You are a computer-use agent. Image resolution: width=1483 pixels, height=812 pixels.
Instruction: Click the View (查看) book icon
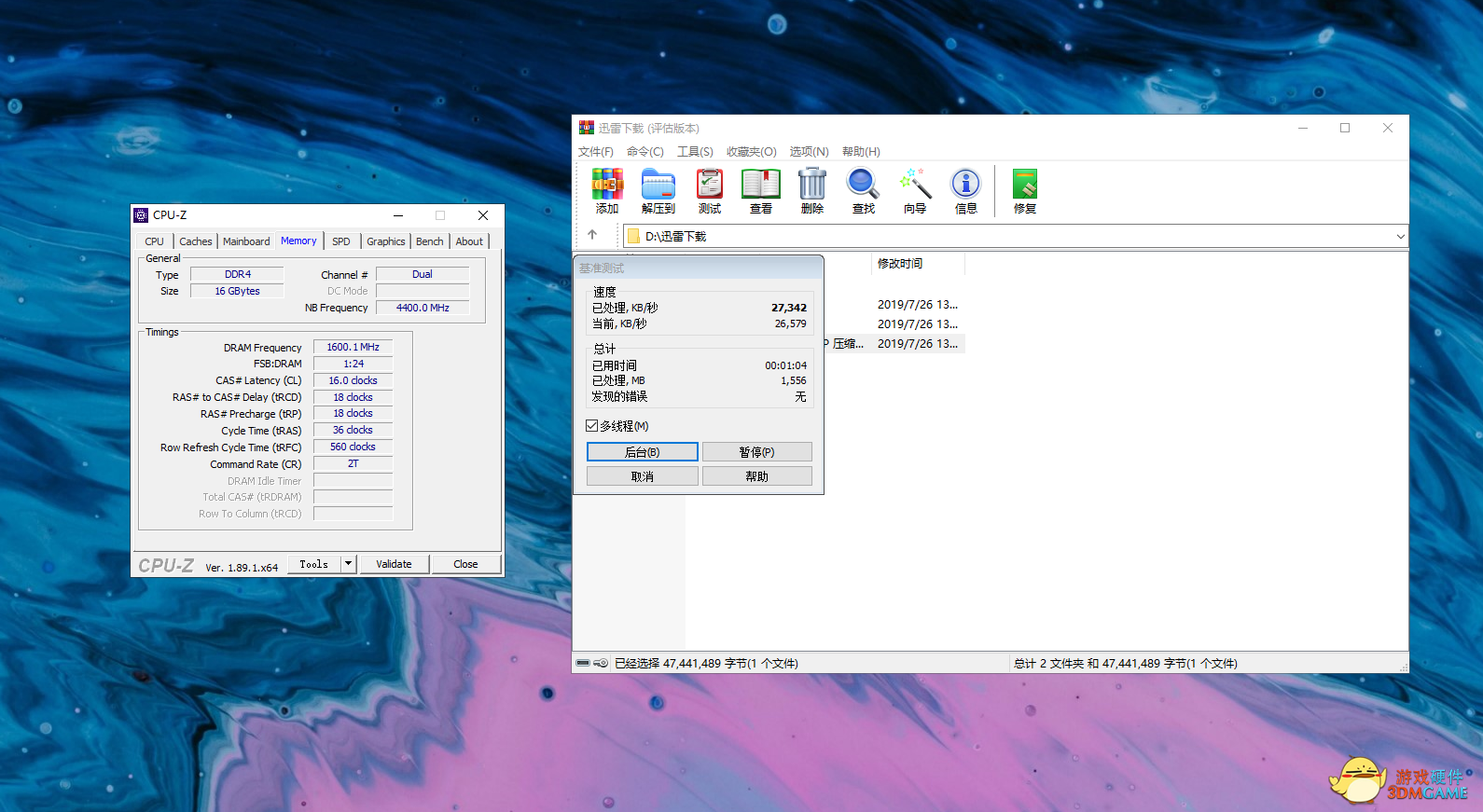[761, 191]
